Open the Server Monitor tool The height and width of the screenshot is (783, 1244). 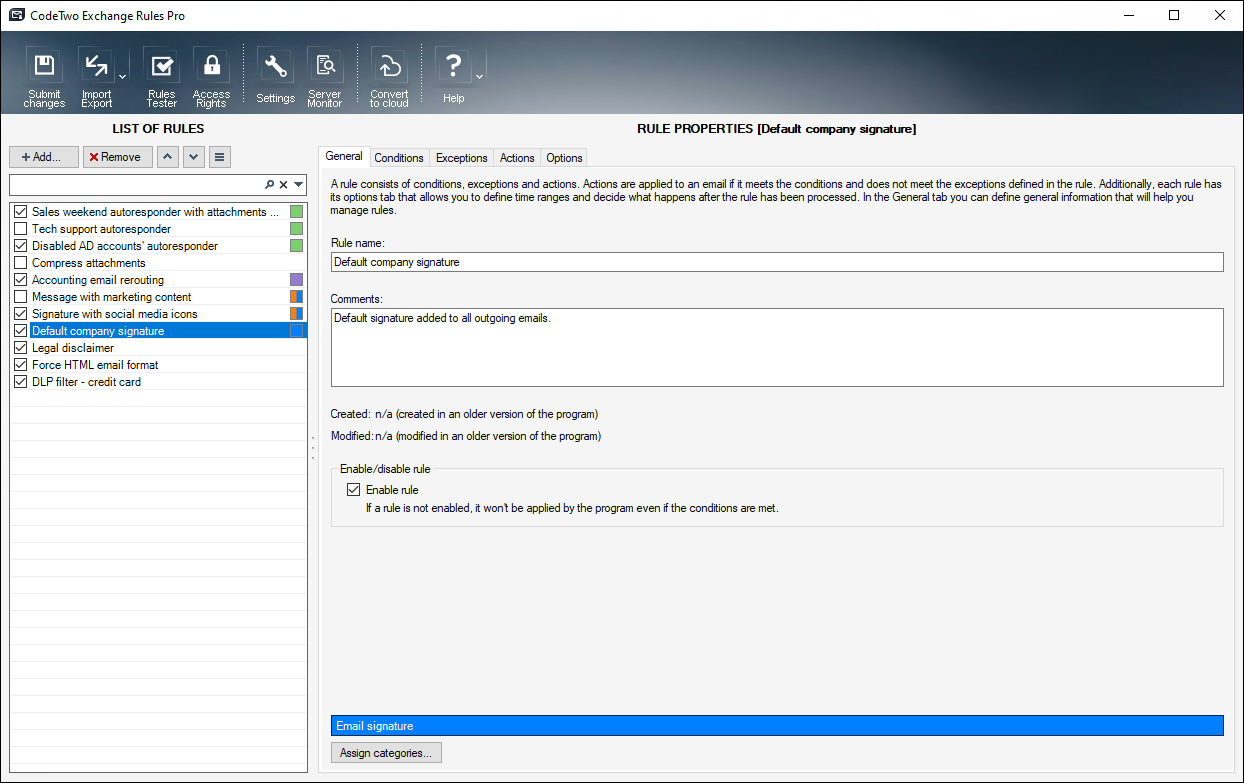point(324,78)
